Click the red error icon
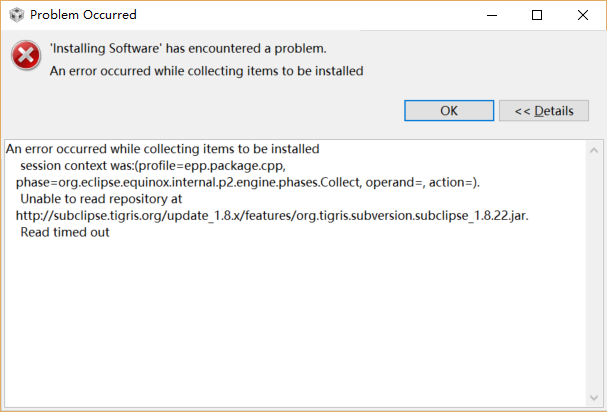607x412 pixels. [x=25, y=56]
